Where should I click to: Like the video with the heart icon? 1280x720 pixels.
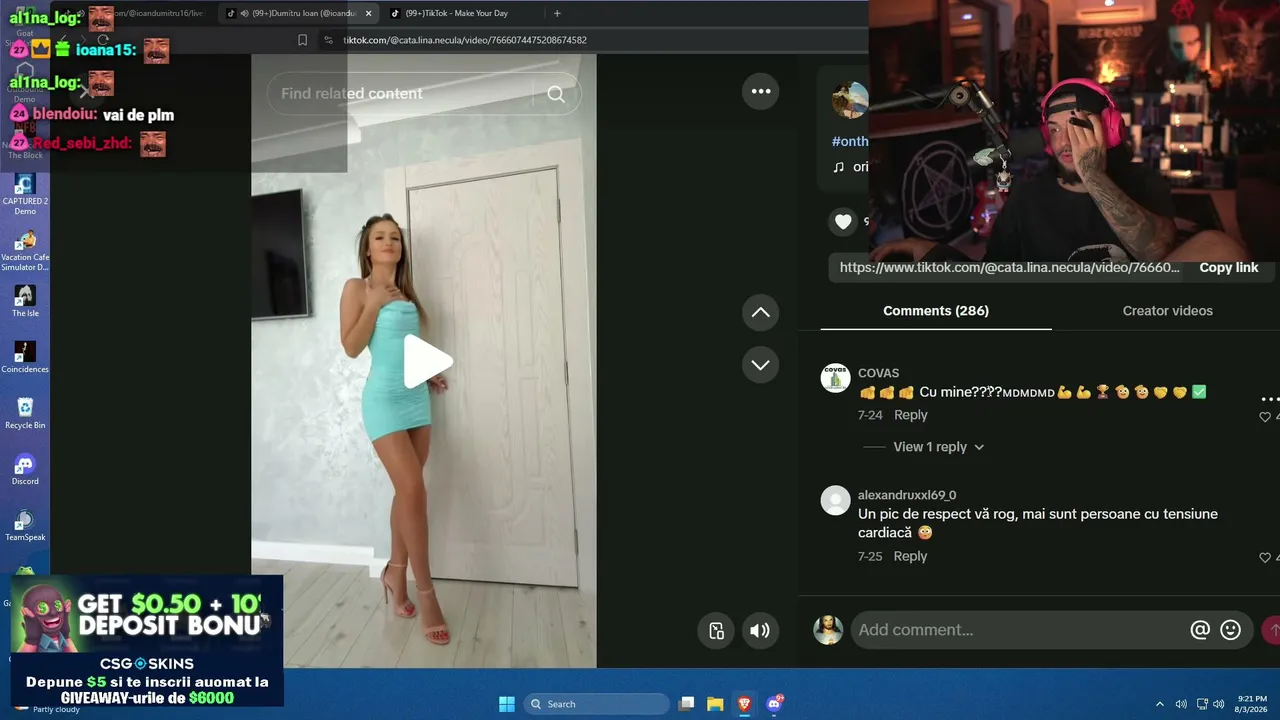[843, 222]
